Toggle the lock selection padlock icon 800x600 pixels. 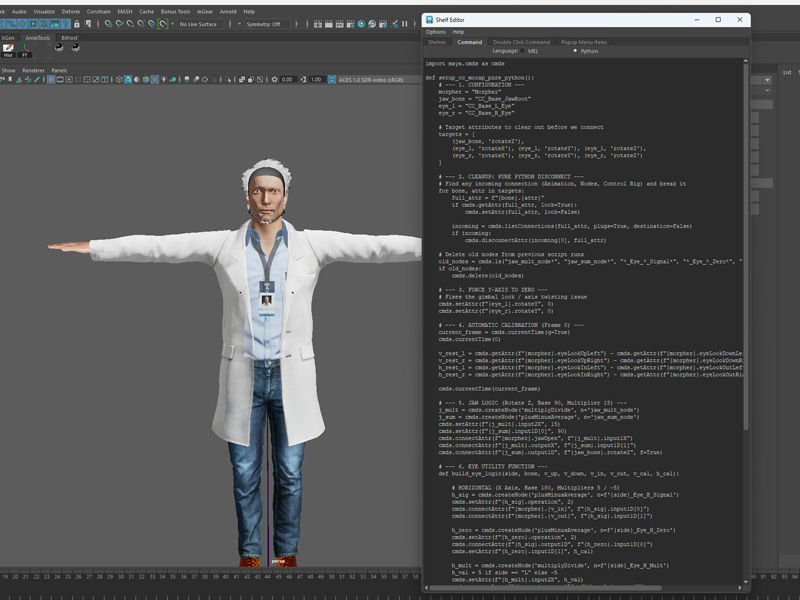pyautogui.click(x=77, y=24)
